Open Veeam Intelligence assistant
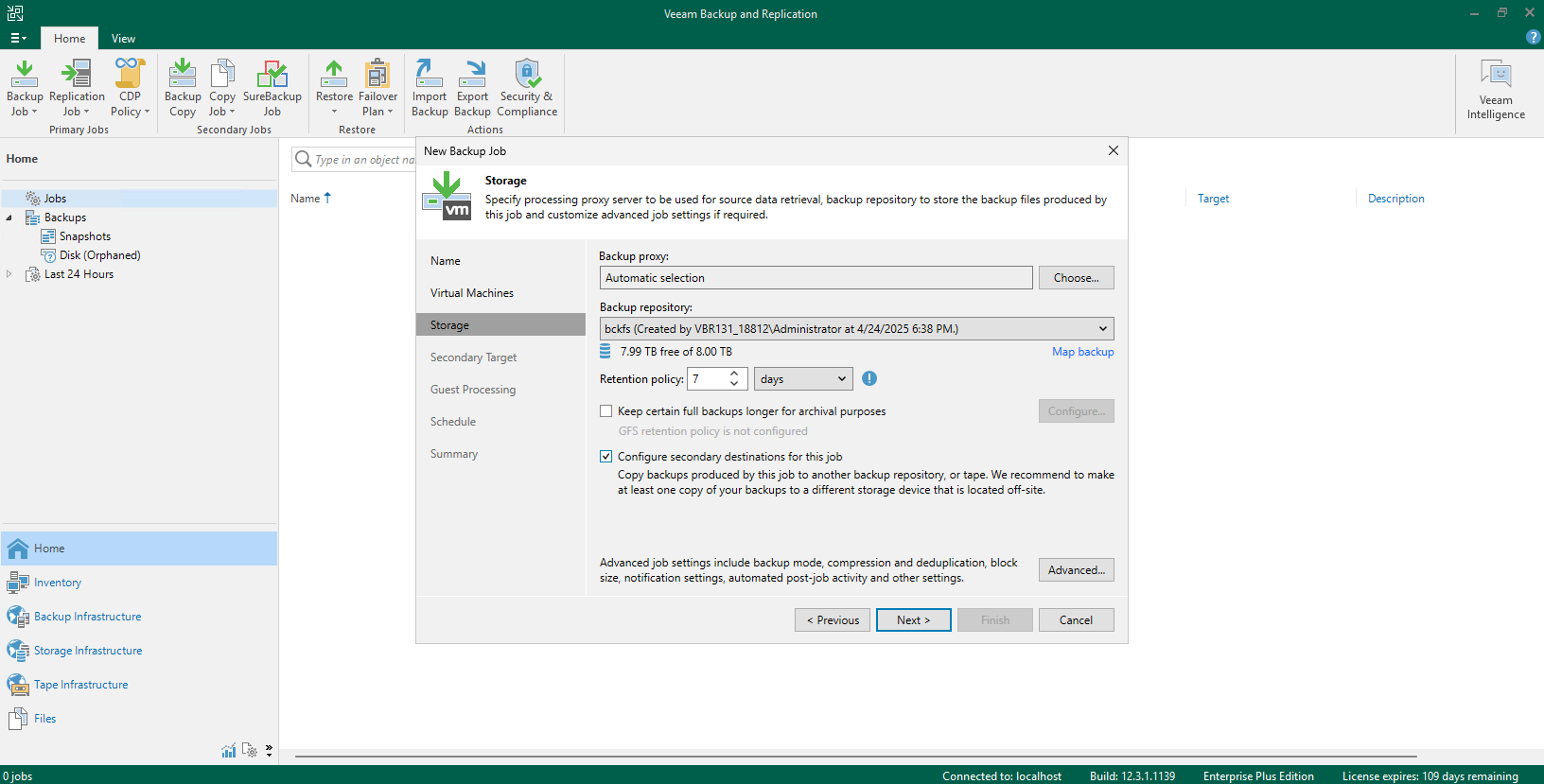Image resolution: width=1544 pixels, height=784 pixels. [1496, 90]
